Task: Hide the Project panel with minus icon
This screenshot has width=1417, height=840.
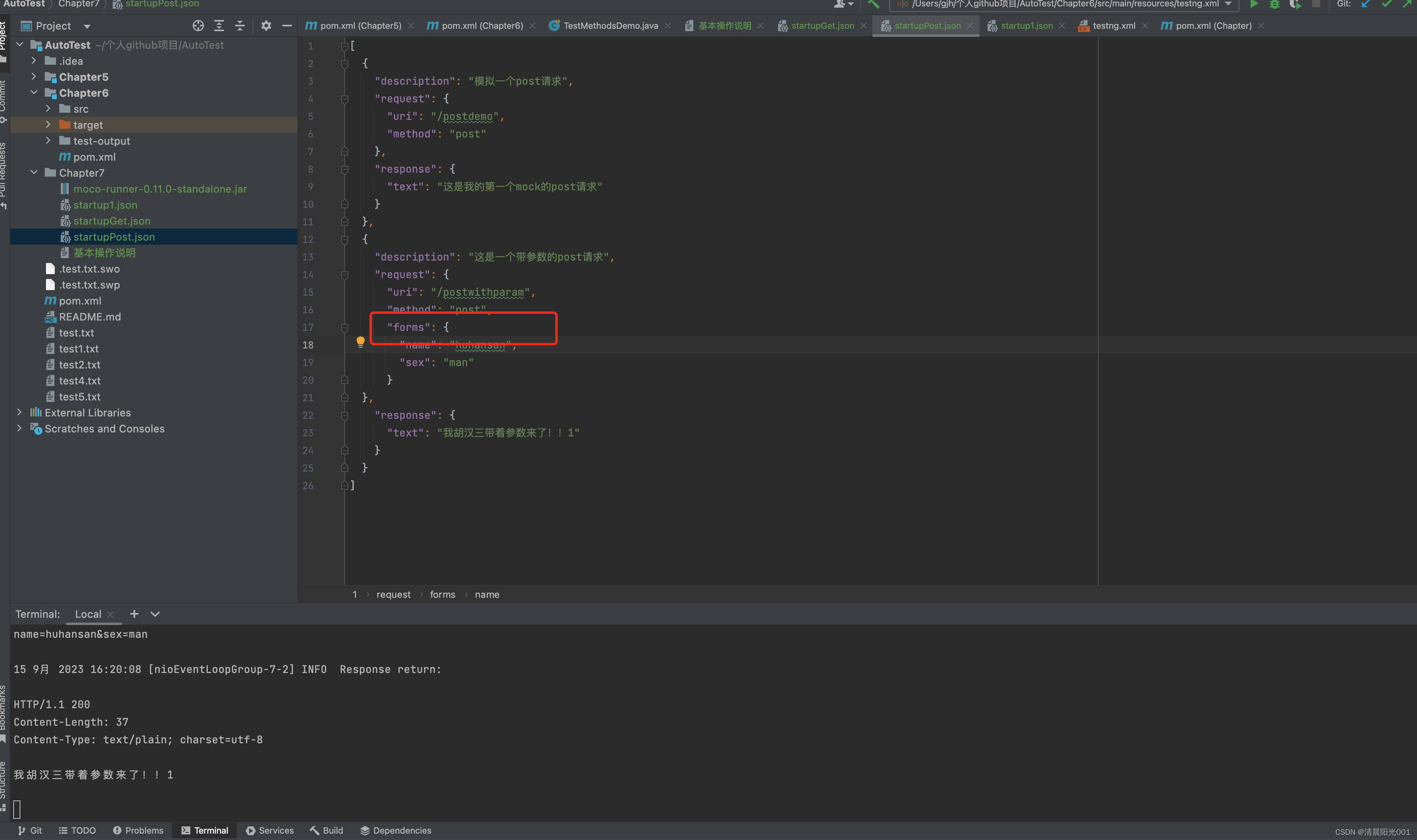Action: (287, 26)
